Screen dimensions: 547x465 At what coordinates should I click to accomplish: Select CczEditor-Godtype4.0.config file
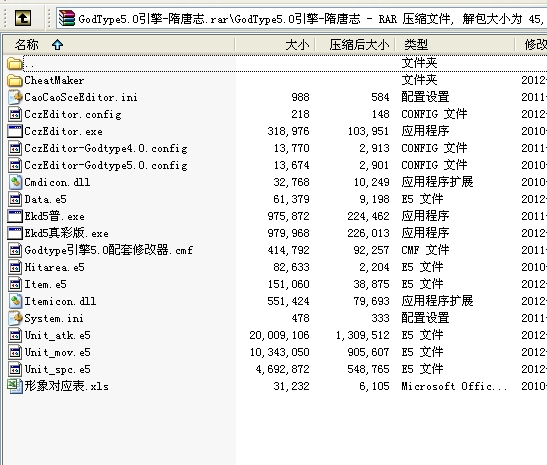pyautogui.click(x=106, y=149)
